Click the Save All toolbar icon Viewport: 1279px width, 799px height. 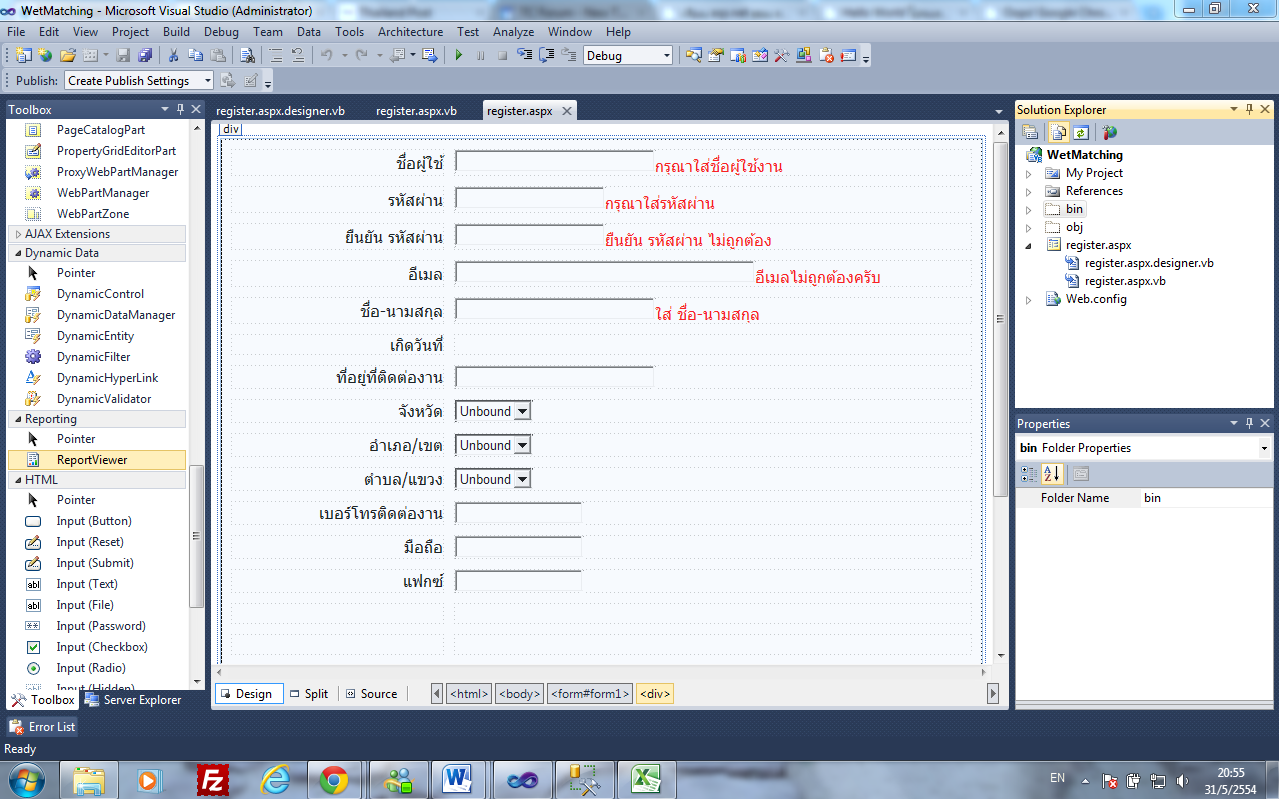point(145,56)
